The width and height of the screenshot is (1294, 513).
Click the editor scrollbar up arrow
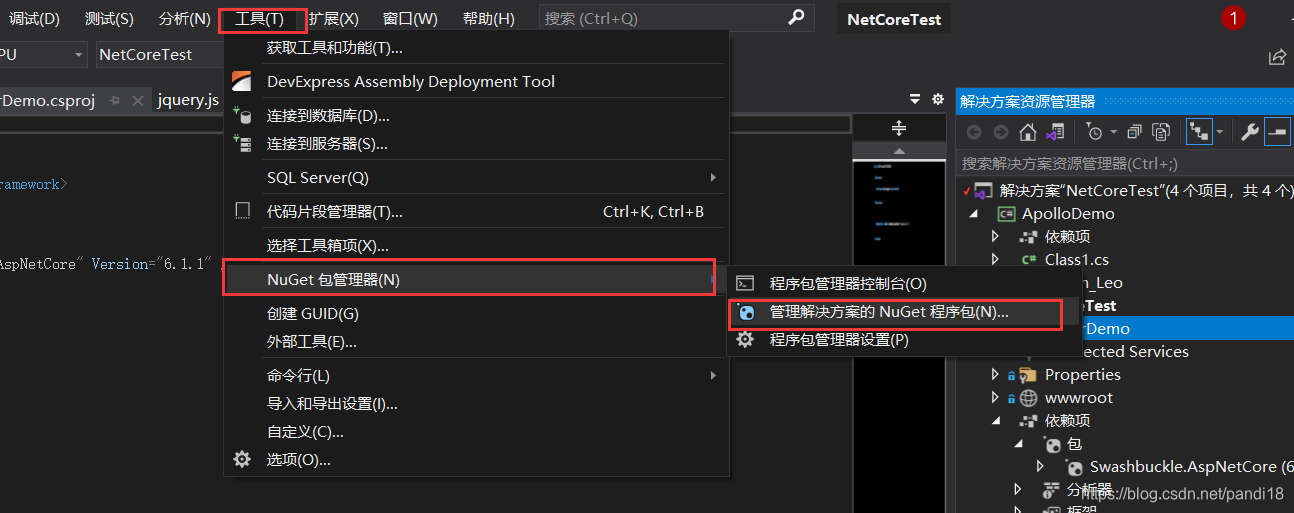pyautogui.click(x=898, y=151)
